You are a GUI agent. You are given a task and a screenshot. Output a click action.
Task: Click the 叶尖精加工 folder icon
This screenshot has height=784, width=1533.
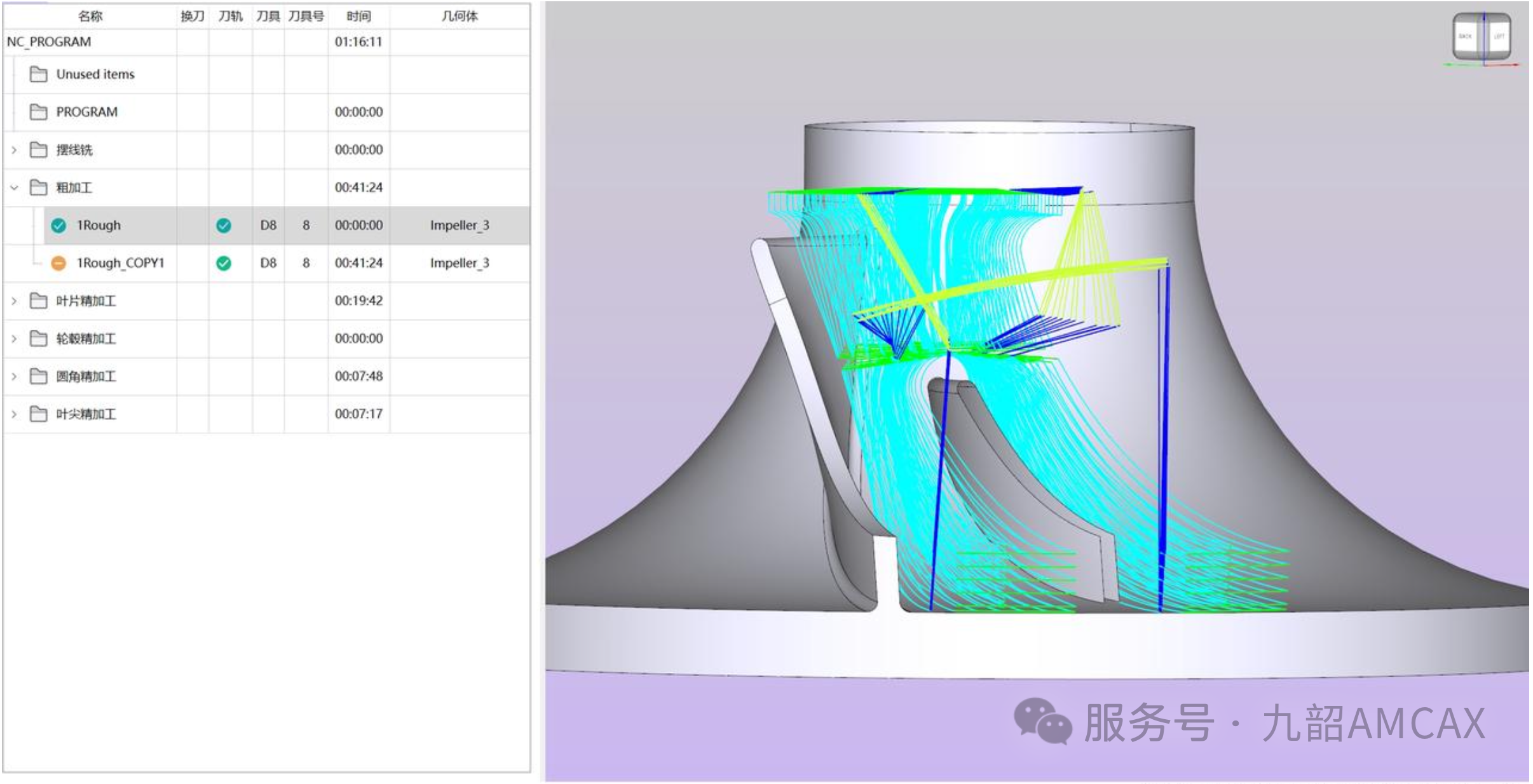[39, 414]
